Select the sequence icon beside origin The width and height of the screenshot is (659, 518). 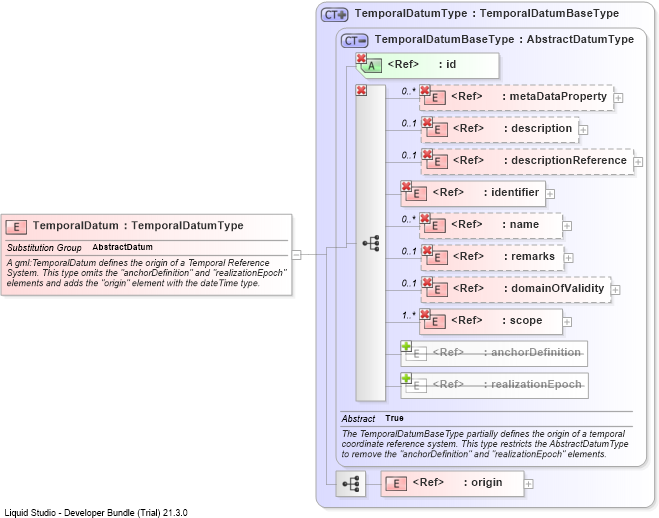pos(351,484)
